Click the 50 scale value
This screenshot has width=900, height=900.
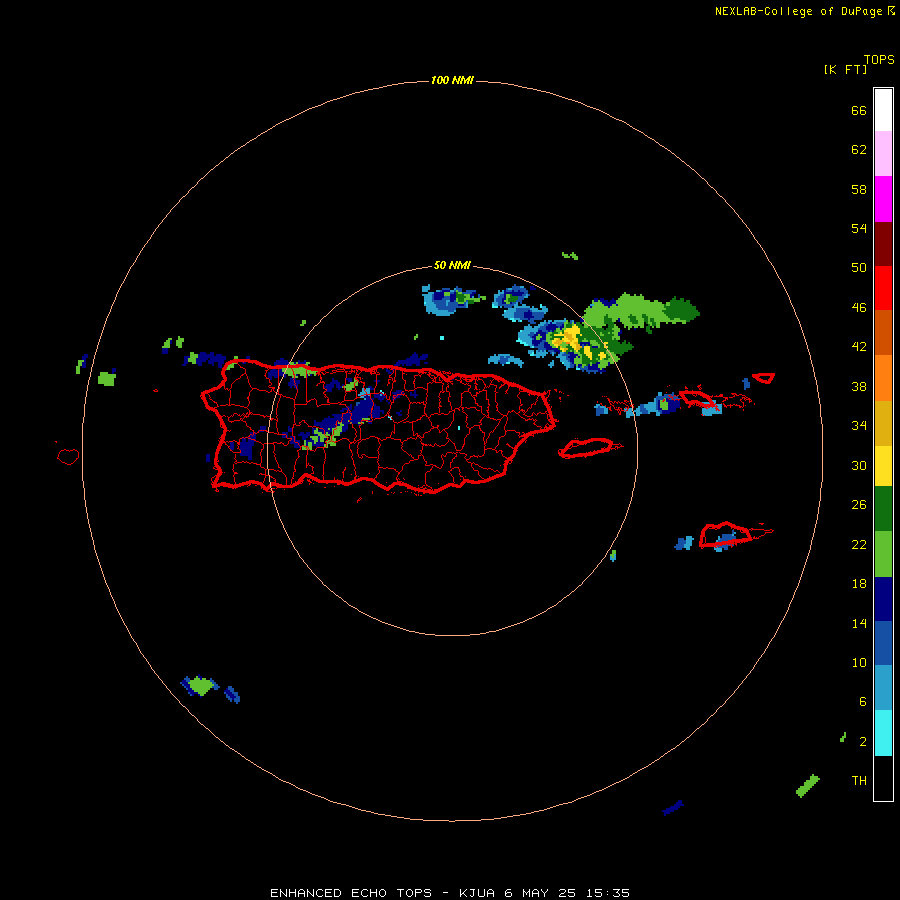[x=859, y=268]
